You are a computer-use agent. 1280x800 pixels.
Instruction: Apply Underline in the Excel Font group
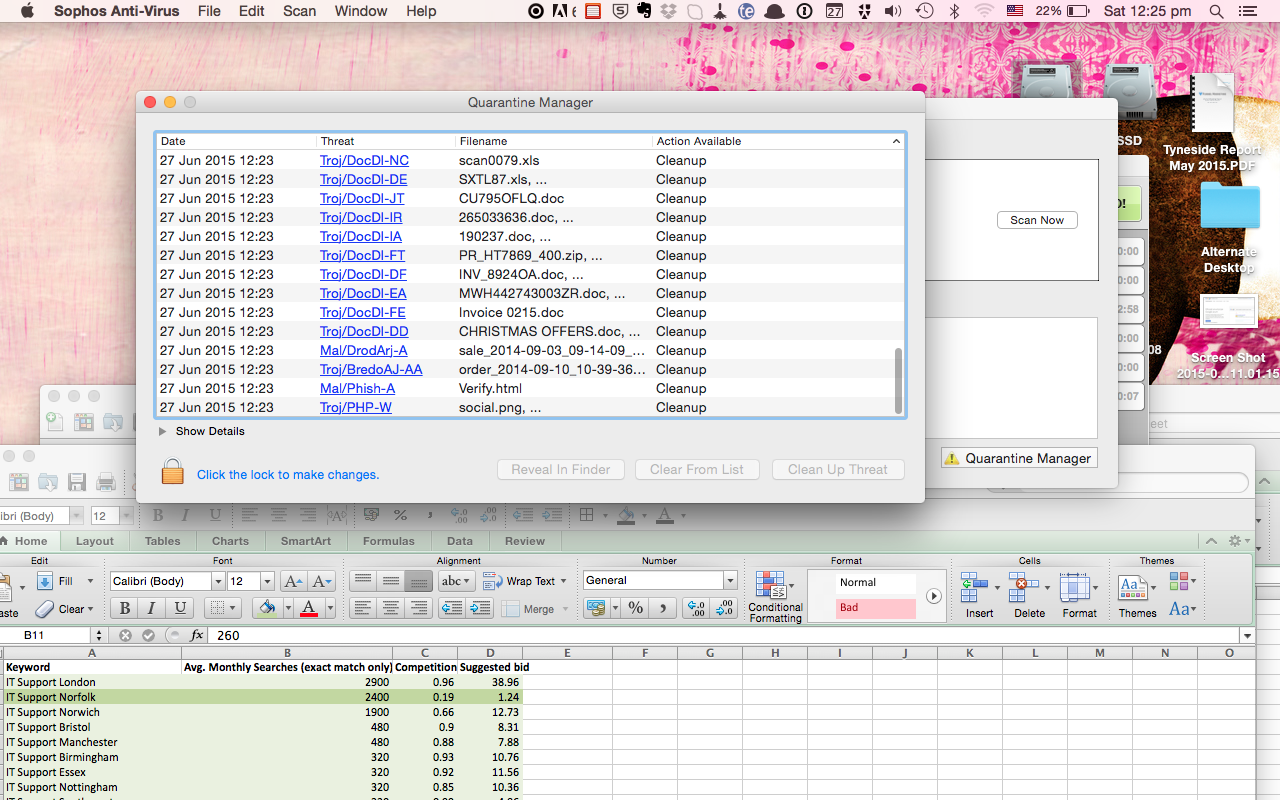(x=180, y=608)
